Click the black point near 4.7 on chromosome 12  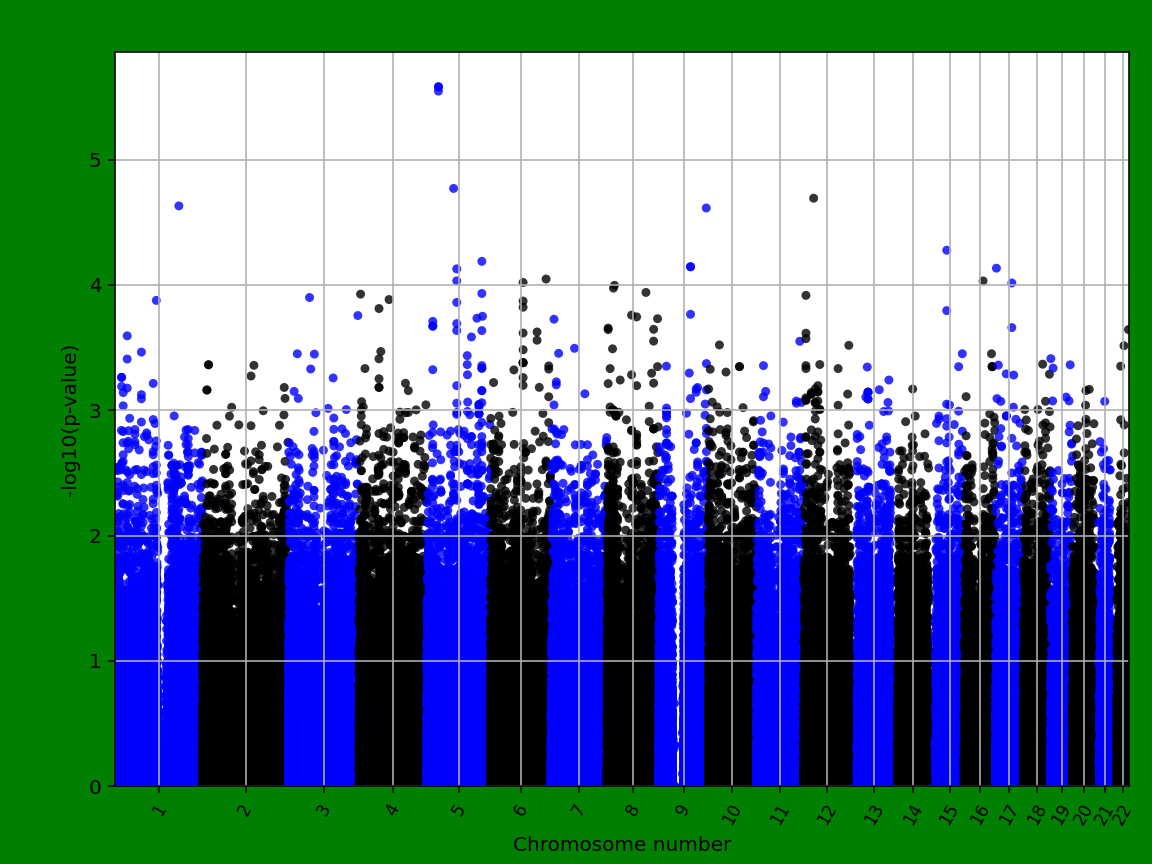click(x=813, y=199)
